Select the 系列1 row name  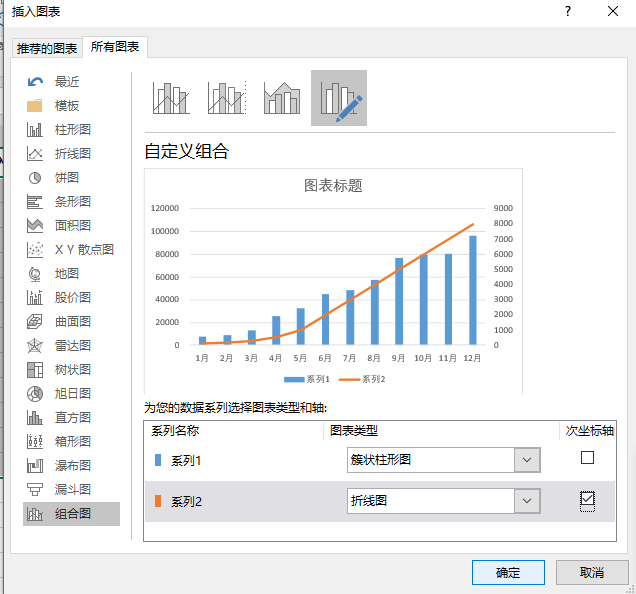click(x=186, y=461)
